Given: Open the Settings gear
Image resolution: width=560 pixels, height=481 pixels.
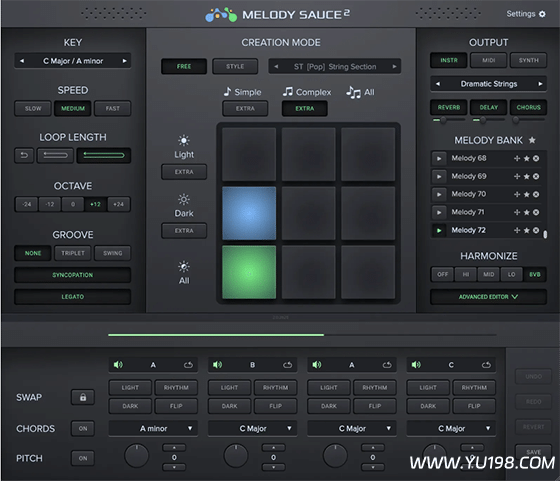Looking at the screenshot, I should 542,14.
